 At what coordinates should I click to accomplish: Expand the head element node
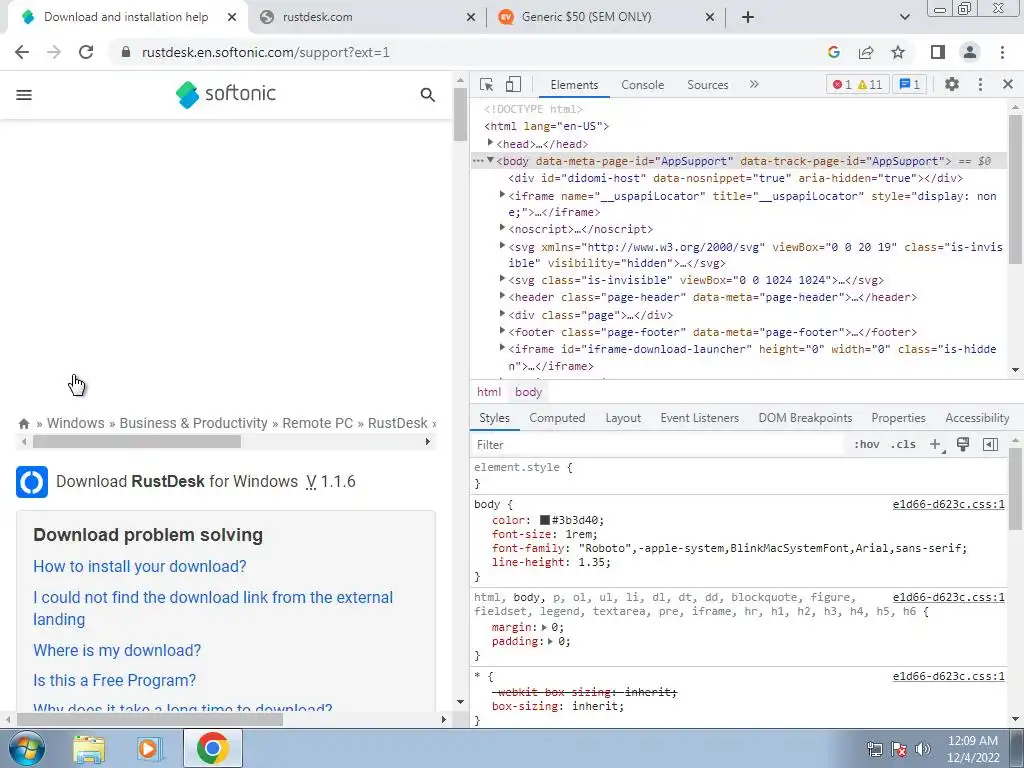[x=490, y=142]
